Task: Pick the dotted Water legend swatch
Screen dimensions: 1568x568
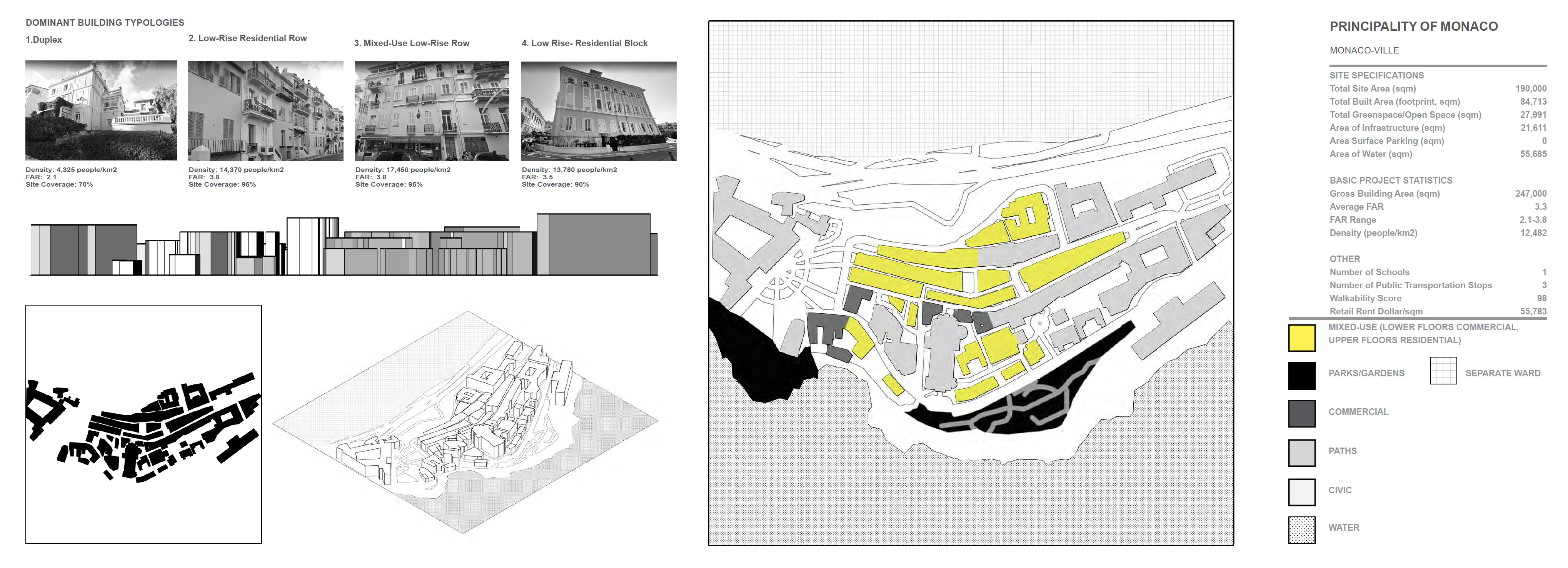Action: coord(1301,530)
